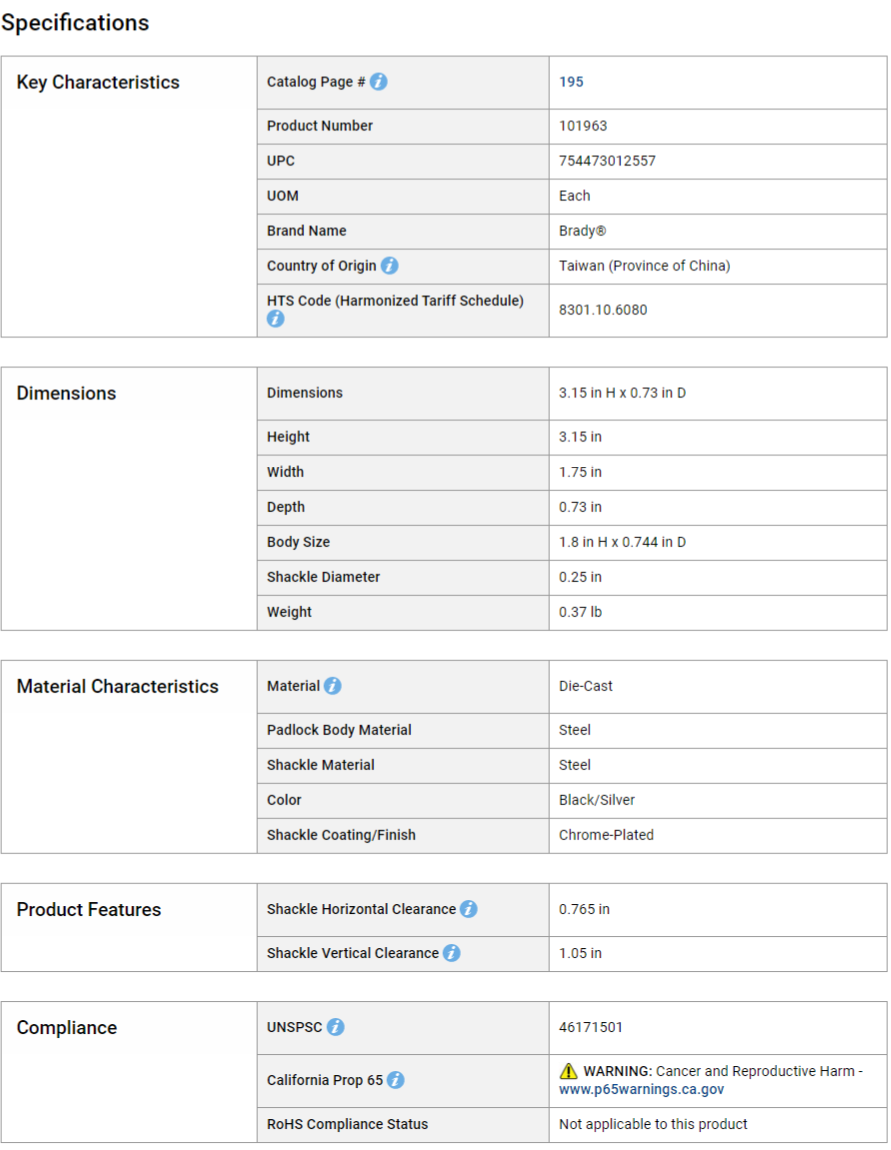The width and height of the screenshot is (891, 1150).
Task: Click the Material Characteristics section heading
Action: [117, 686]
